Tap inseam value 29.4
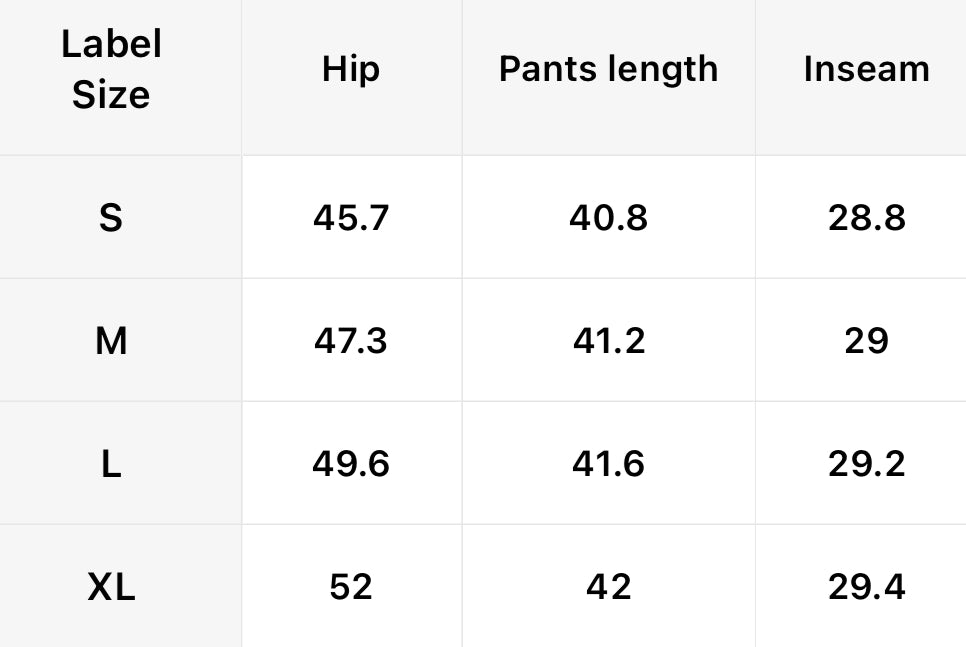The height and width of the screenshot is (647, 966). click(x=866, y=587)
